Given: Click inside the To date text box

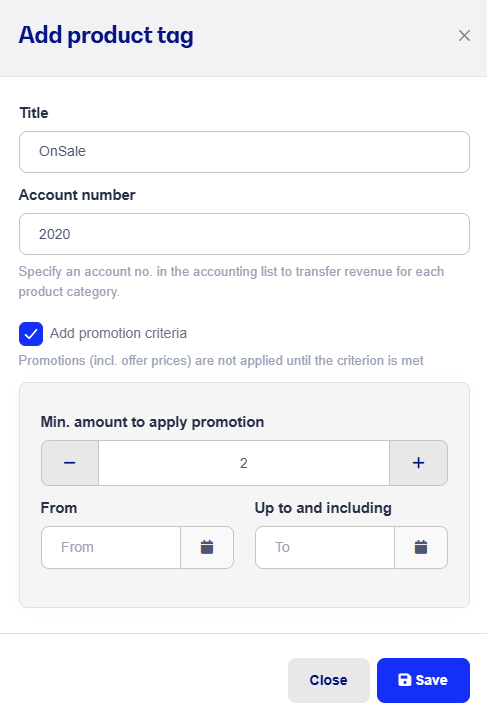Looking at the screenshot, I should click(325, 547).
